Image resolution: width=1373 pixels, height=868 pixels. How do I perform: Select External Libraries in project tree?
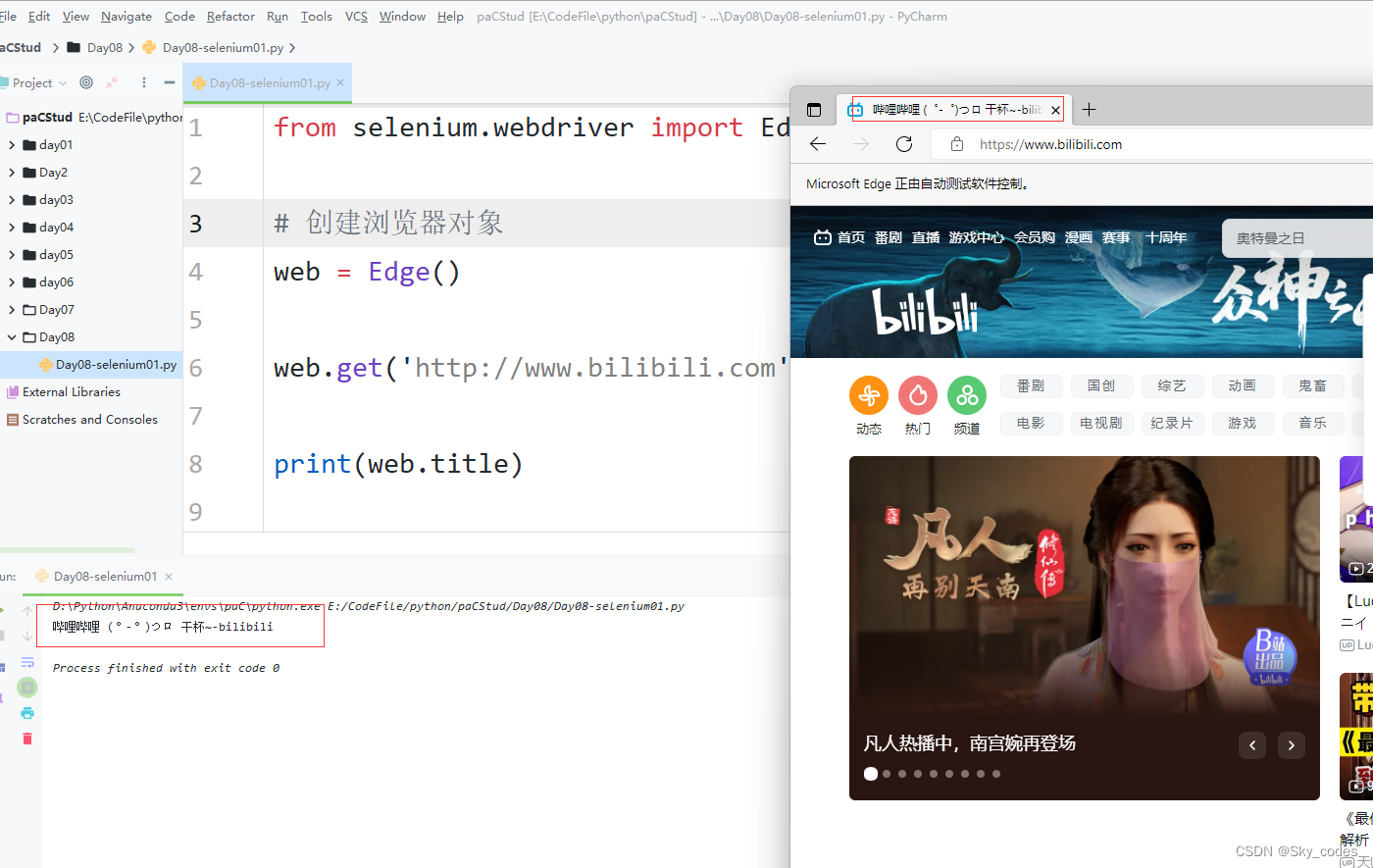(x=71, y=391)
